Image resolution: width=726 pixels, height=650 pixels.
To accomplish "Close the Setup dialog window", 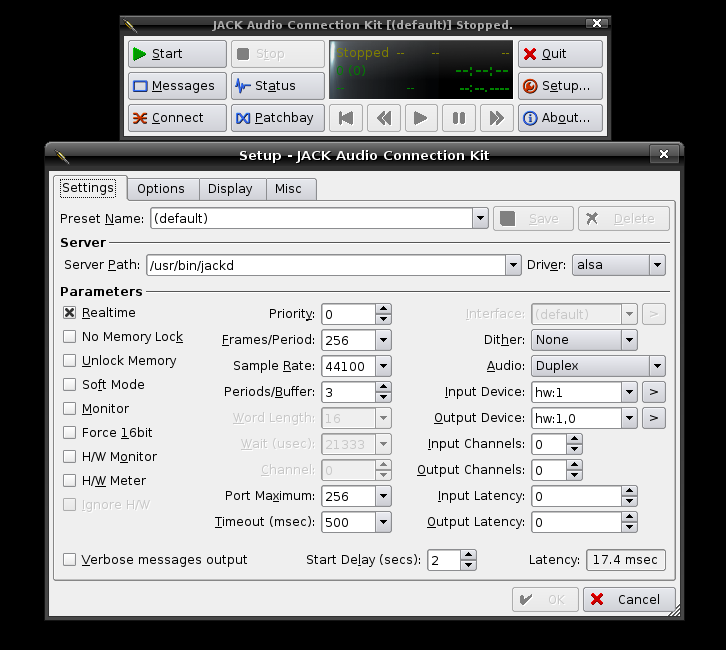I will coord(664,154).
